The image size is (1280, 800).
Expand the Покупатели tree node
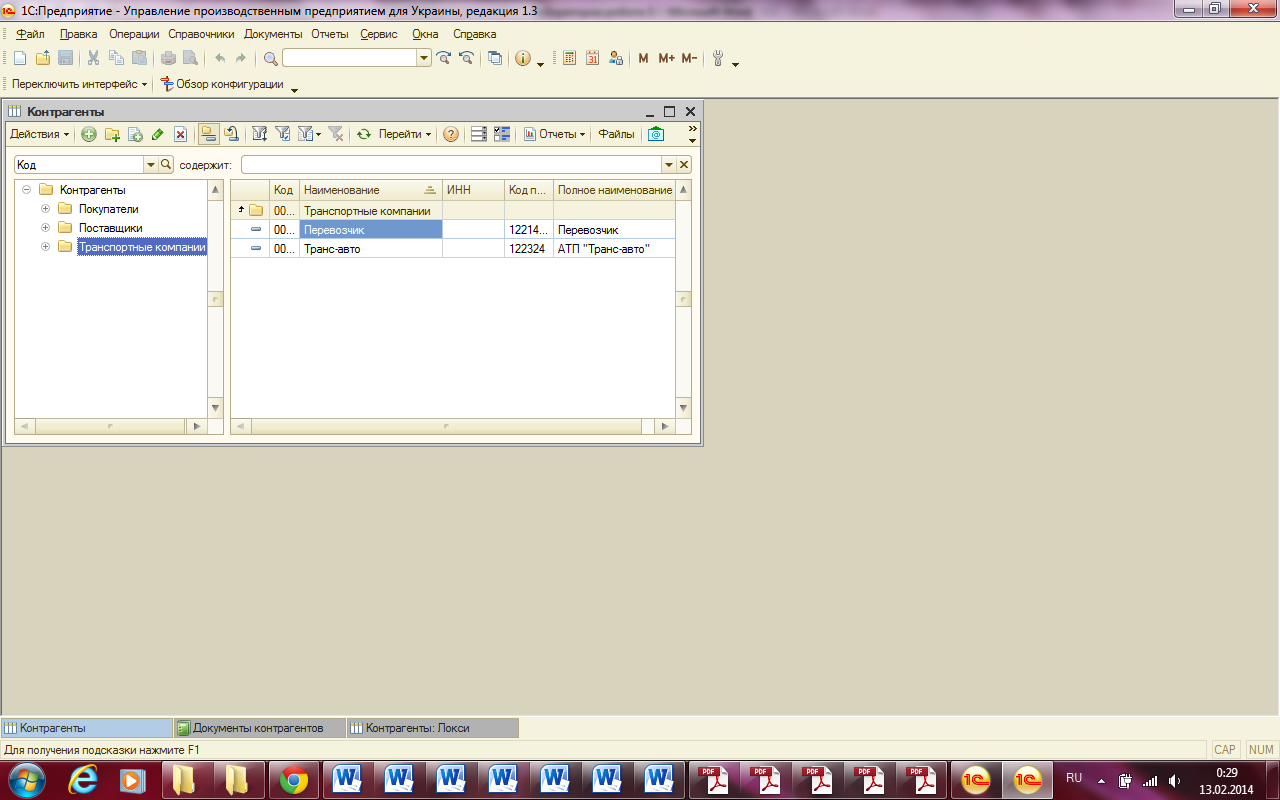pyautogui.click(x=45, y=209)
